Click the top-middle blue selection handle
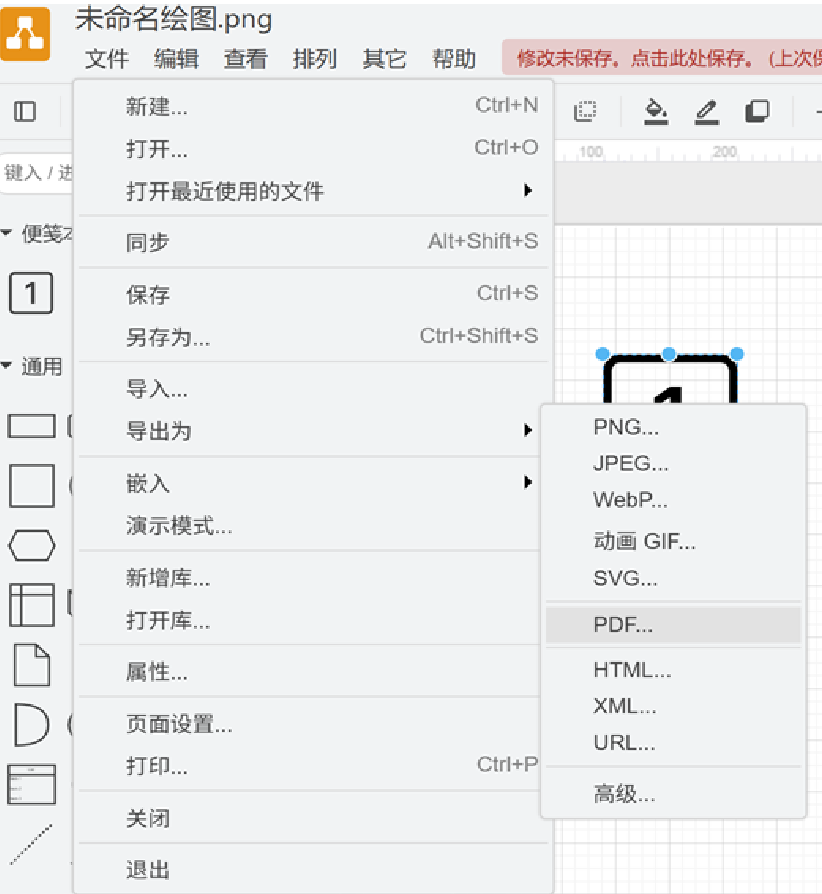The width and height of the screenshot is (822, 894). [x=669, y=354]
